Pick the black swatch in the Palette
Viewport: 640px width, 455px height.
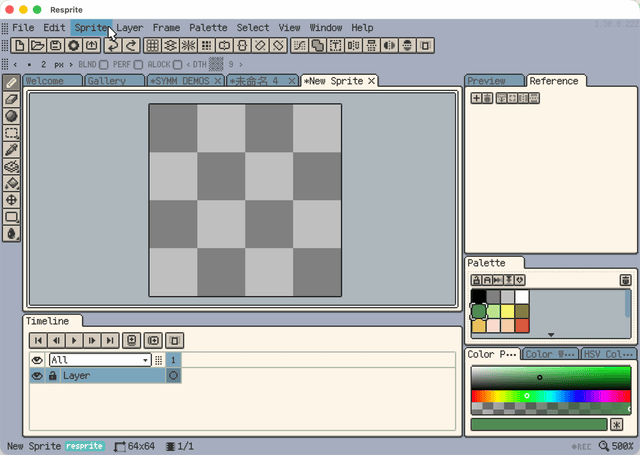(x=479, y=297)
